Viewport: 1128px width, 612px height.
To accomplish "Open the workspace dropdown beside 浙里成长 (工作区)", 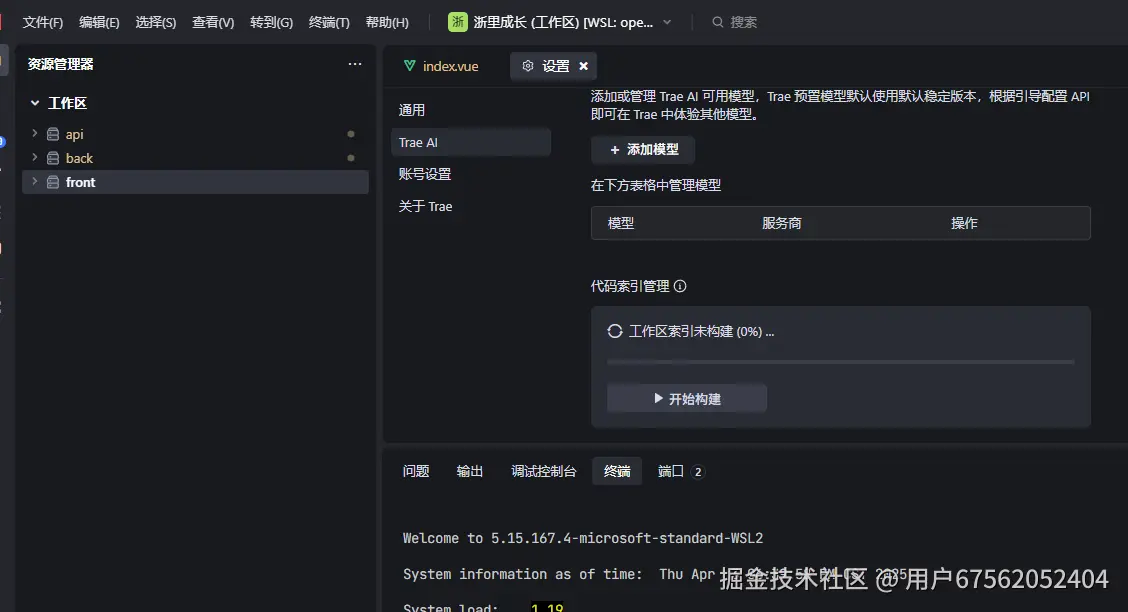I will point(666,21).
